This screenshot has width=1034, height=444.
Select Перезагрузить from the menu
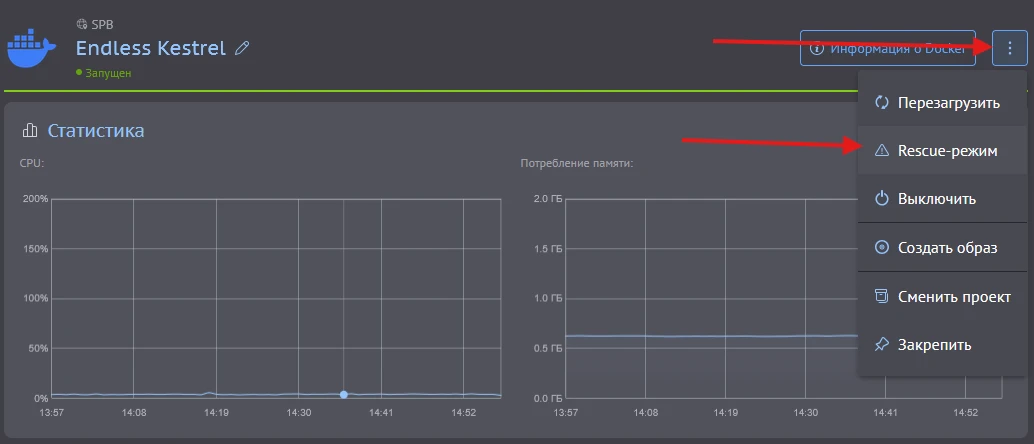pyautogui.click(x=942, y=103)
